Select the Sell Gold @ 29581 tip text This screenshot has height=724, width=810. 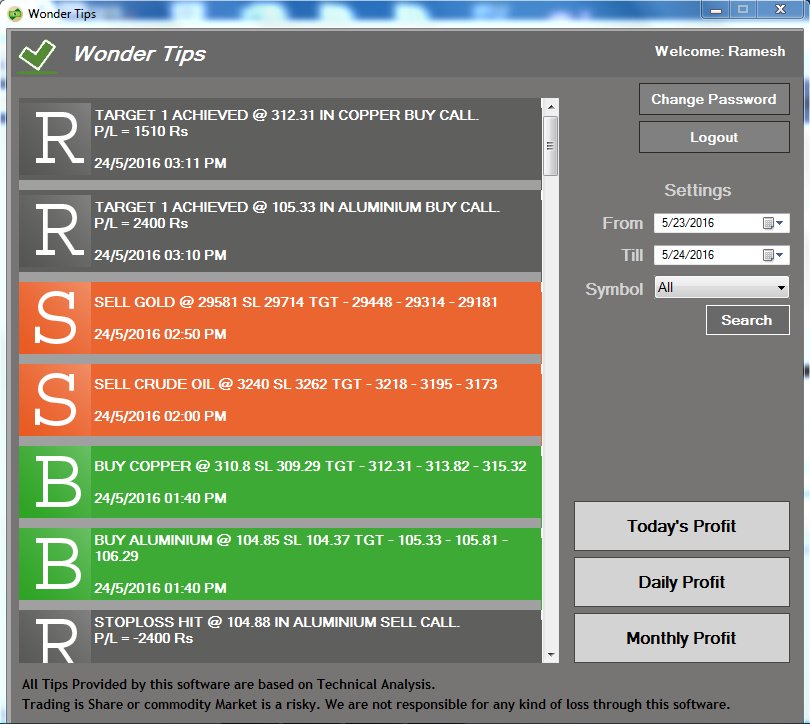pos(295,302)
